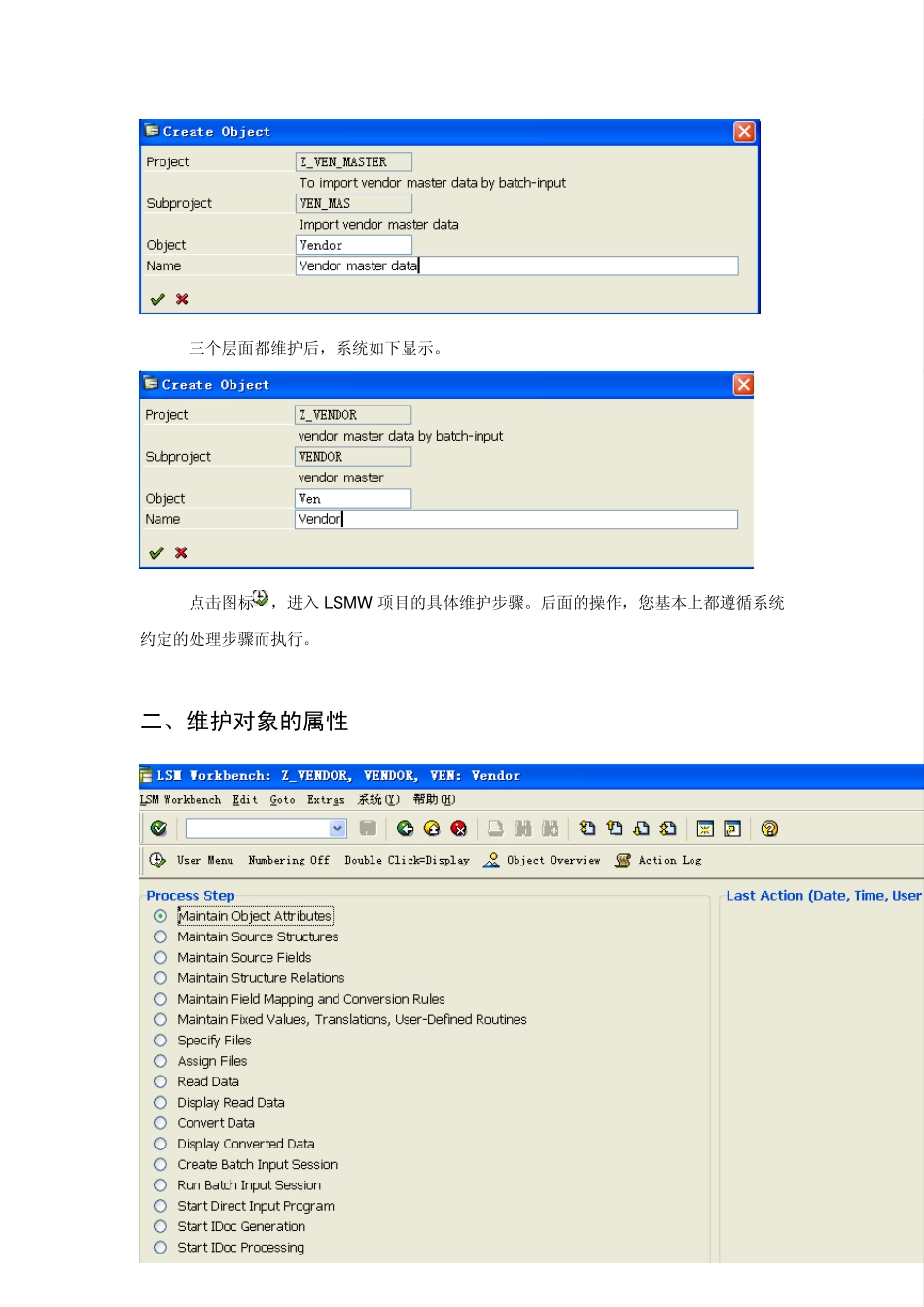924x1307 pixels.
Task: Open the LSM Workbench menu
Action: click(x=180, y=800)
